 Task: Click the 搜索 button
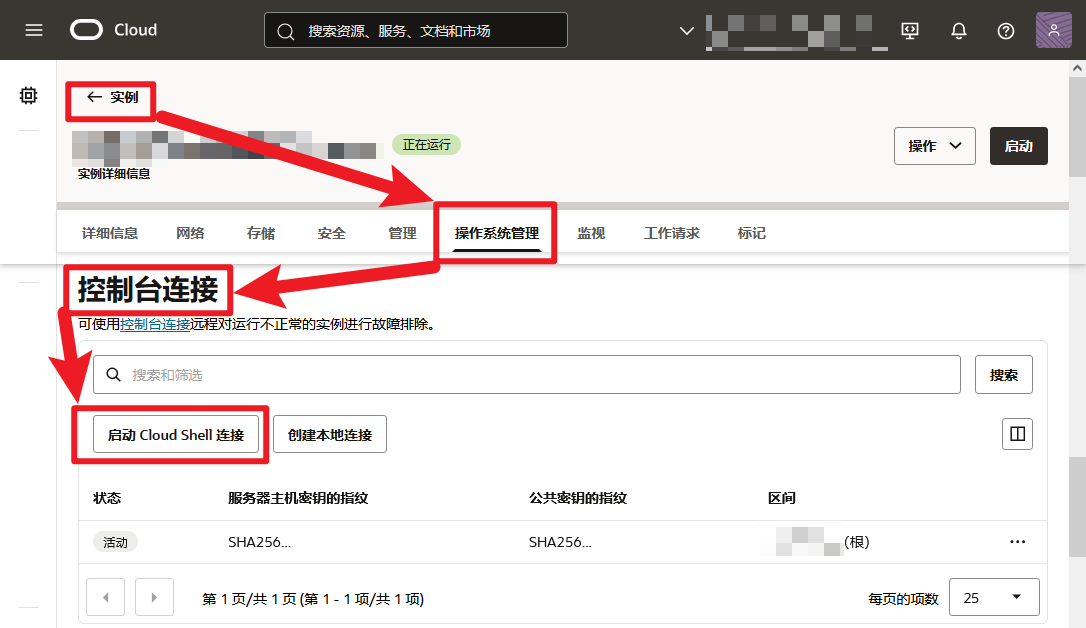click(x=1004, y=375)
